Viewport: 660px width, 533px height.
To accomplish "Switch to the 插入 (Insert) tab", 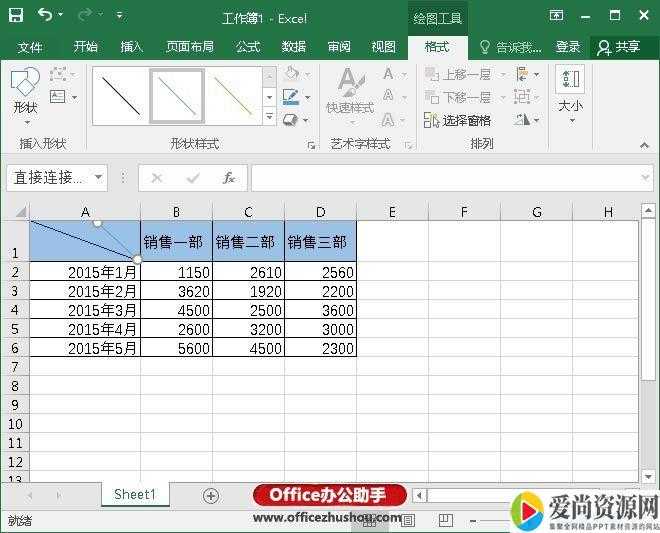I will [x=132, y=47].
